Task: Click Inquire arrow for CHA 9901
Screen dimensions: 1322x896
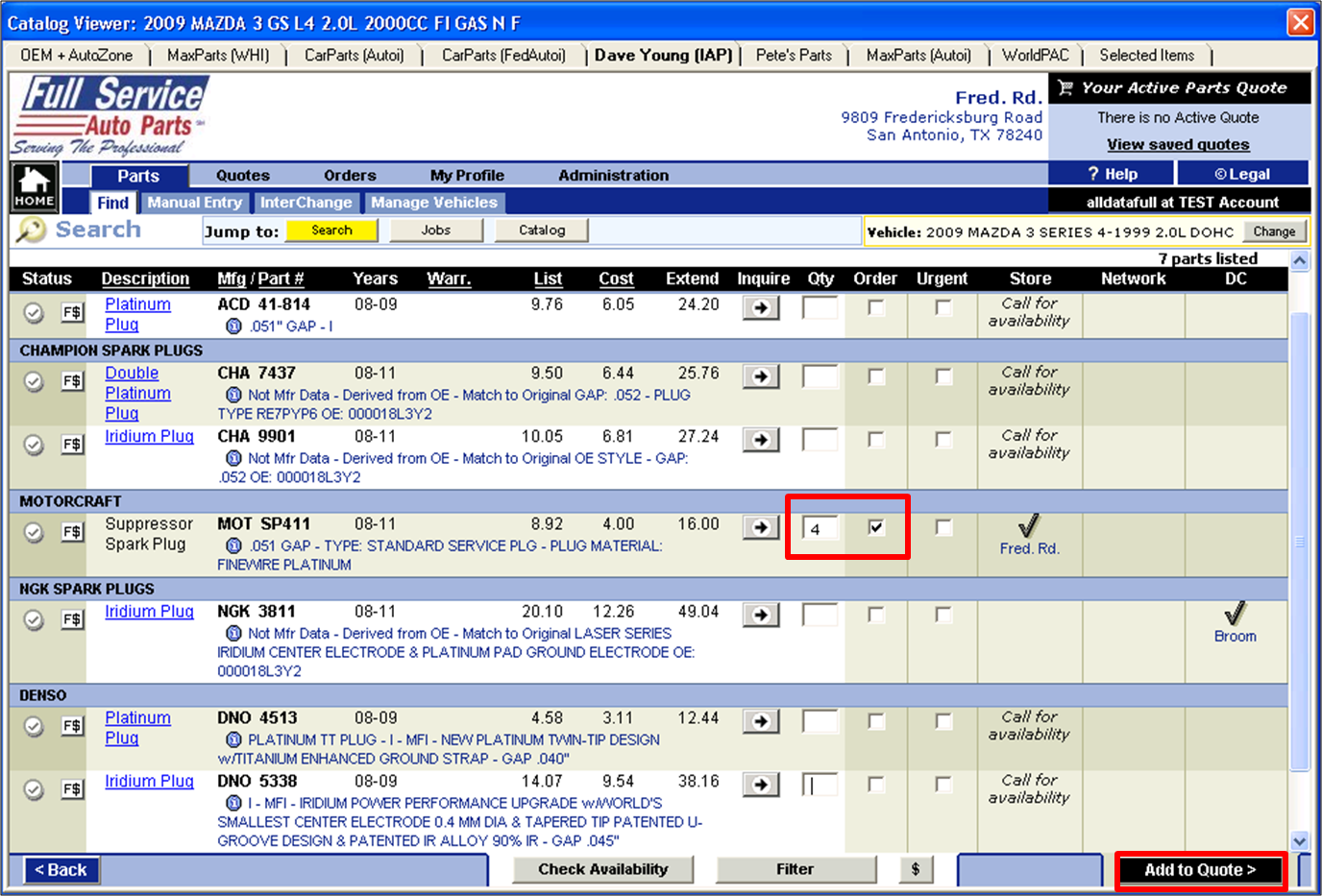Action: coord(761,440)
